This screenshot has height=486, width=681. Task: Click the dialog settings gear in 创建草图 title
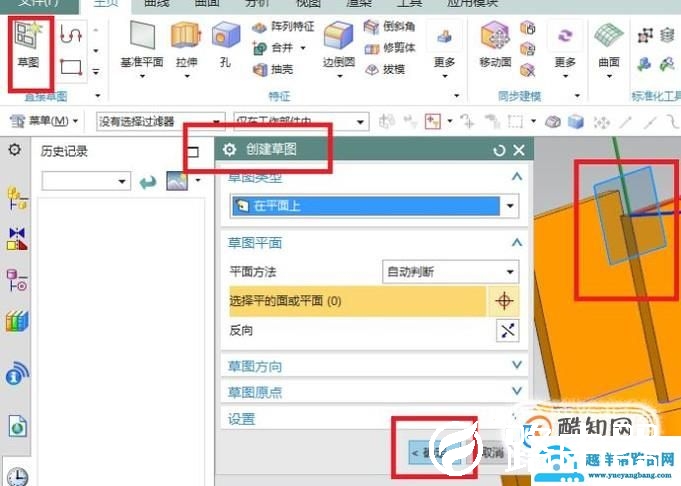230,150
